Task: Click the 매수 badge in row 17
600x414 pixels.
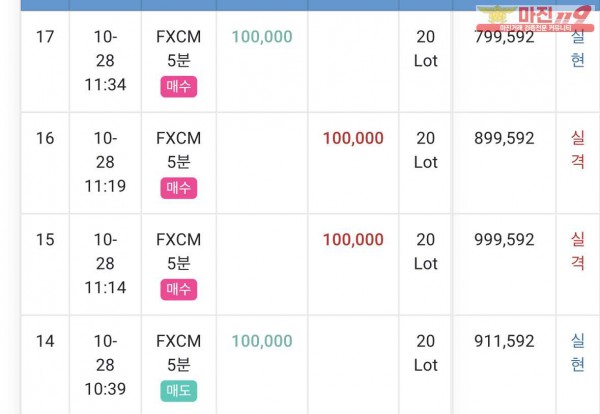Action: click(x=179, y=86)
